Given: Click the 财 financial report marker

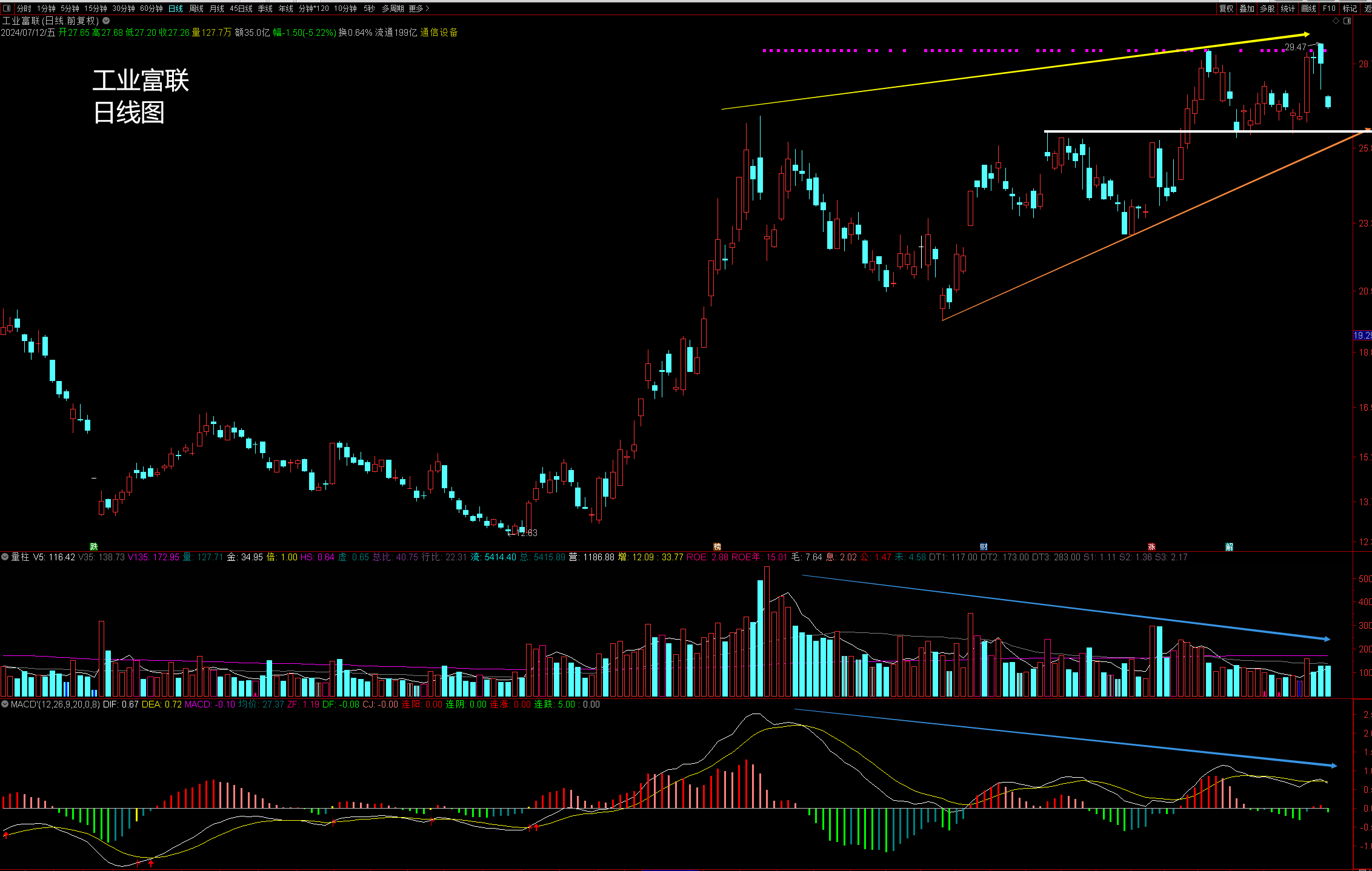Looking at the screenshot, I should point(984,547).
